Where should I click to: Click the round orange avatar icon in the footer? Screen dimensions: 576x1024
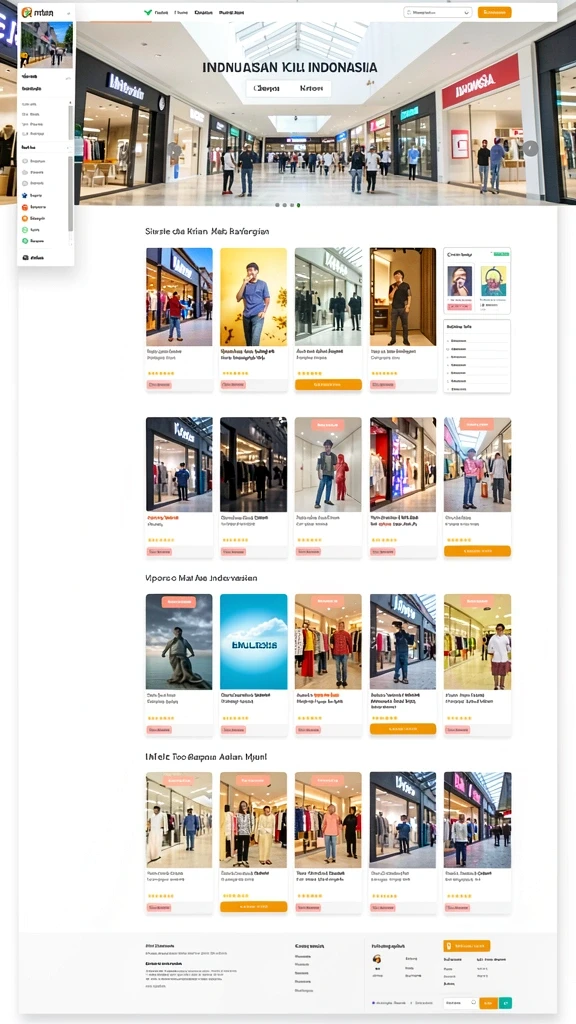click(377, 959)
